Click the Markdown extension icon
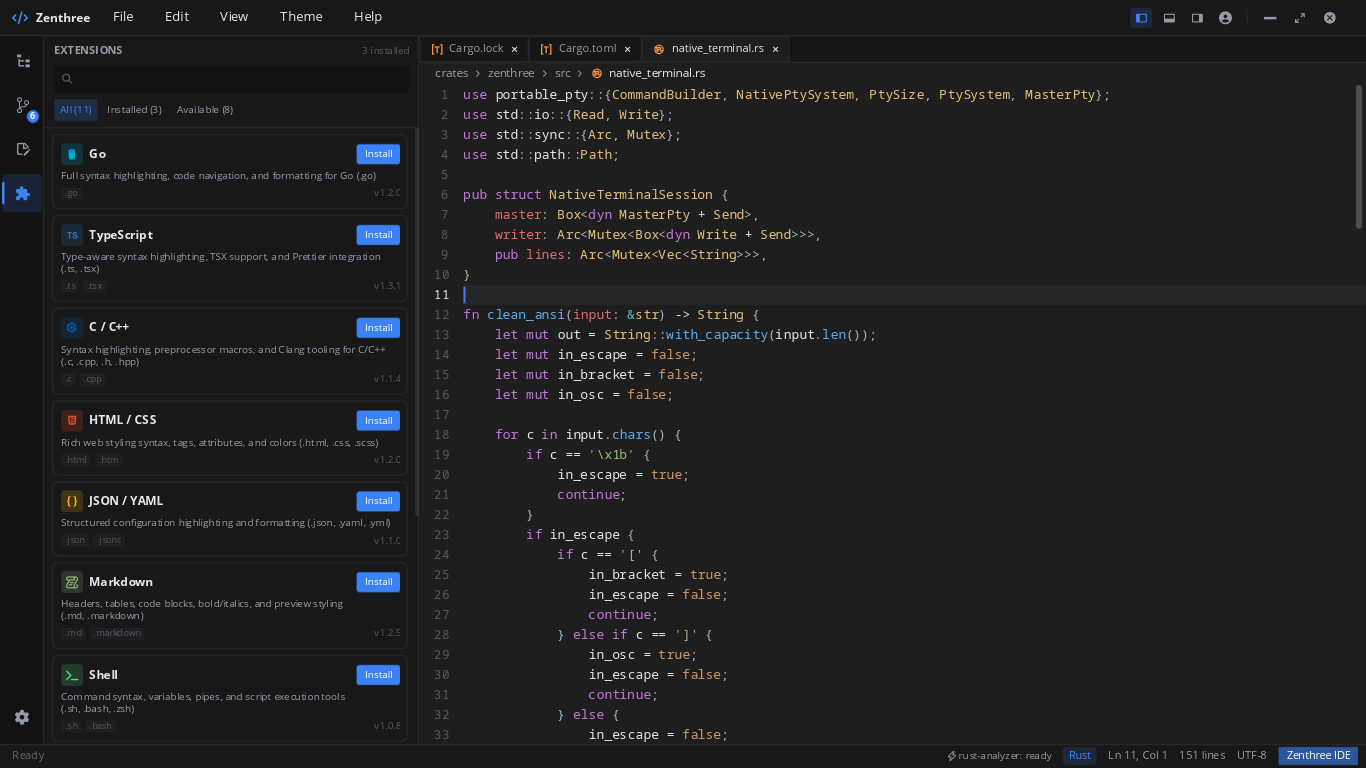Screen dimensions: 1366x768 pyautogui.click(x=71, y=582)
